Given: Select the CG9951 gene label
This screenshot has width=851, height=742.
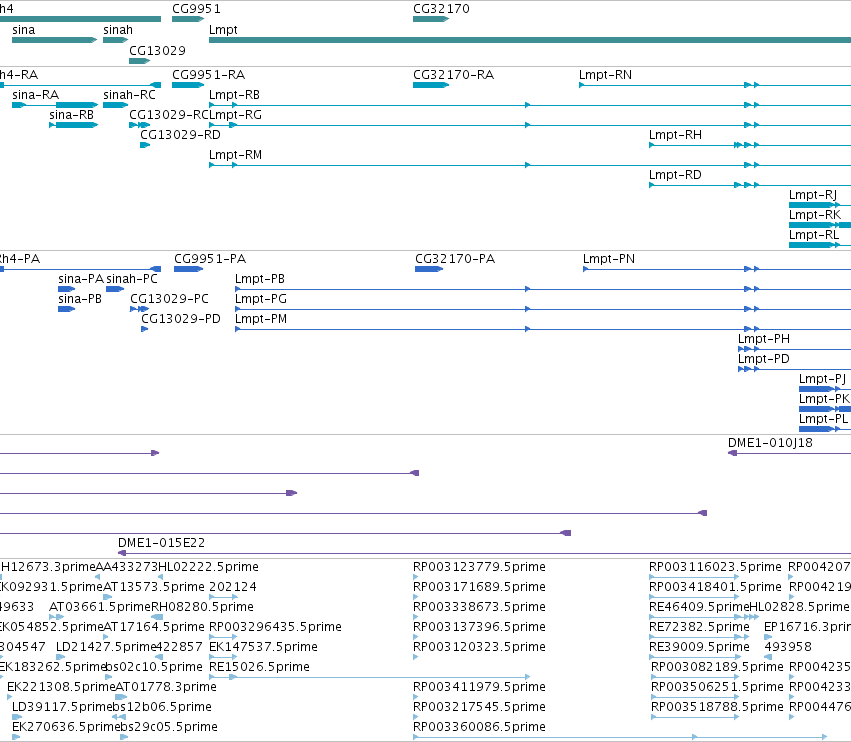Looking at the screenshot, I should pos(196,9).
